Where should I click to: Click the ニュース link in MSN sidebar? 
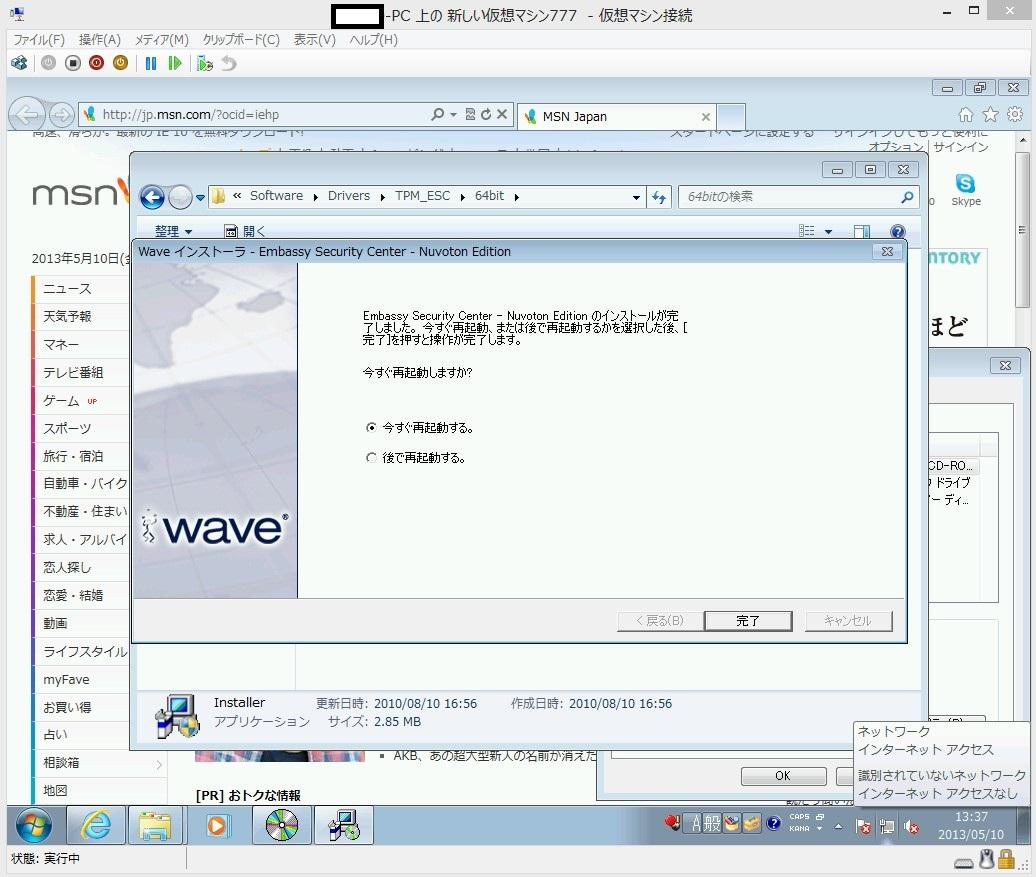click(x=67, y=289)
